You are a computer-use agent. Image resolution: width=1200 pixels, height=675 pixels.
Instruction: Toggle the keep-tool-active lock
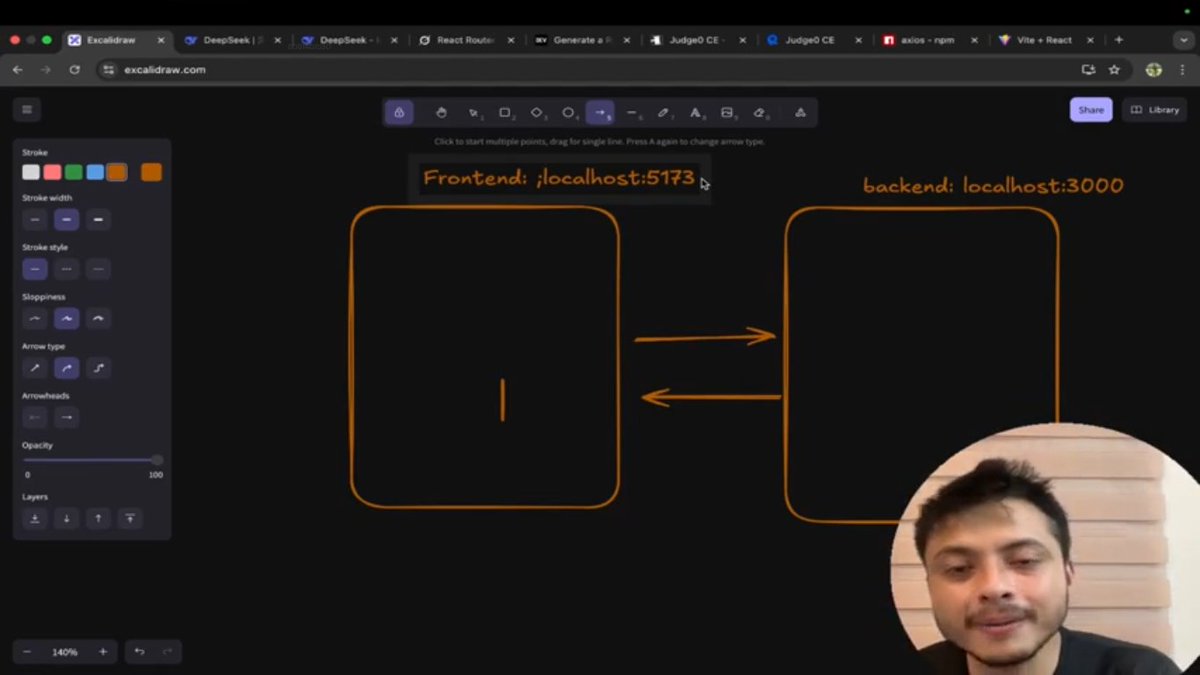(399, 112)
